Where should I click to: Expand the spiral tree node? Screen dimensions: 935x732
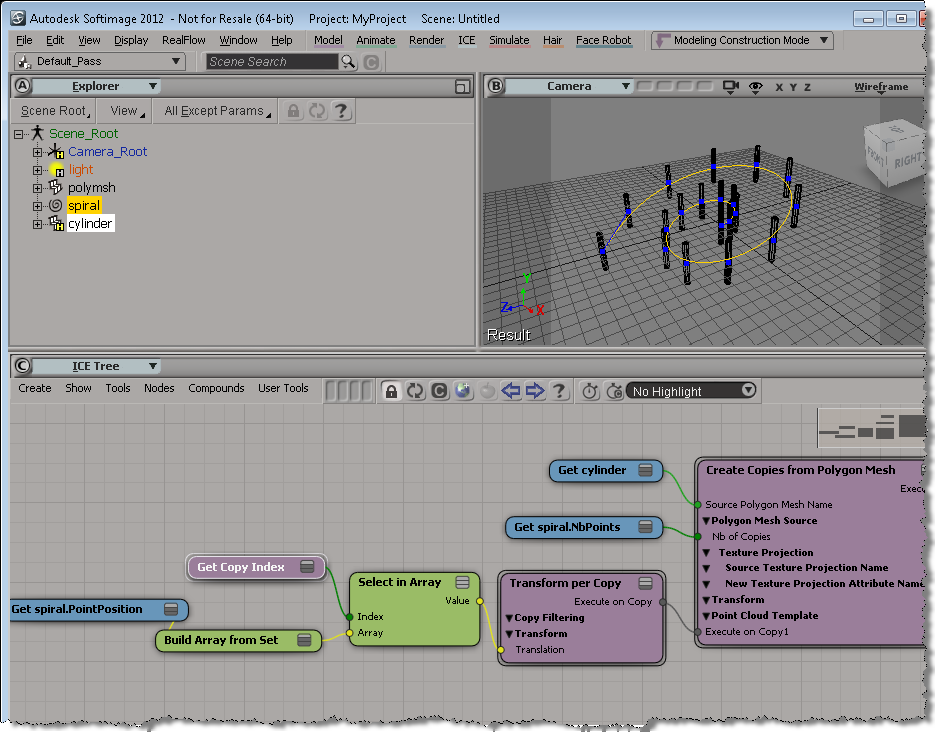pos(37,206)
